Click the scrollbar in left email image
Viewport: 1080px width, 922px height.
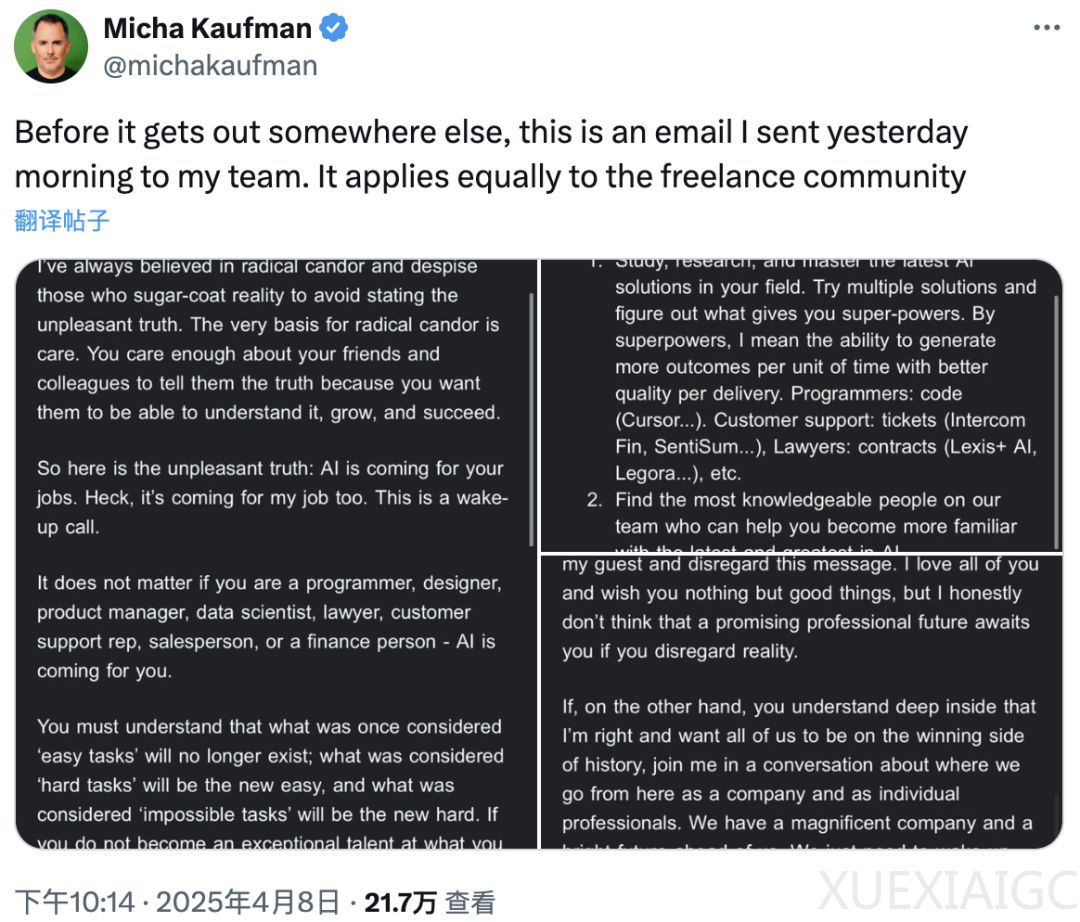531,420
